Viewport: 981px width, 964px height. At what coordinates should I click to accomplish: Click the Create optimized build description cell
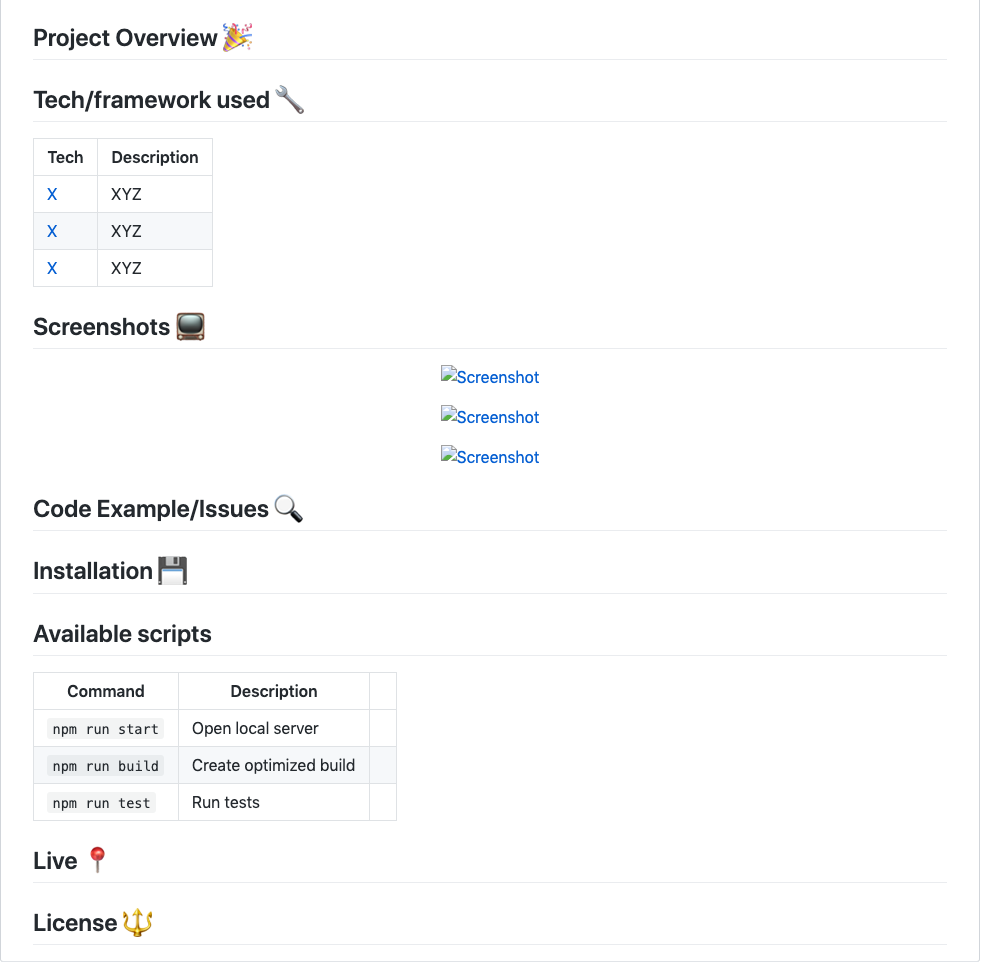pos(273,765)
